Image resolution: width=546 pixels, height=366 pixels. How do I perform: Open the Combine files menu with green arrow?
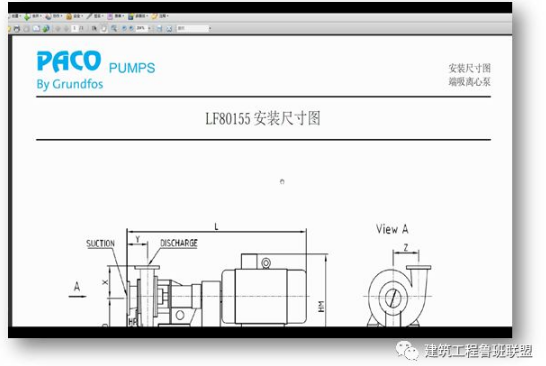[x=33, y=16]
